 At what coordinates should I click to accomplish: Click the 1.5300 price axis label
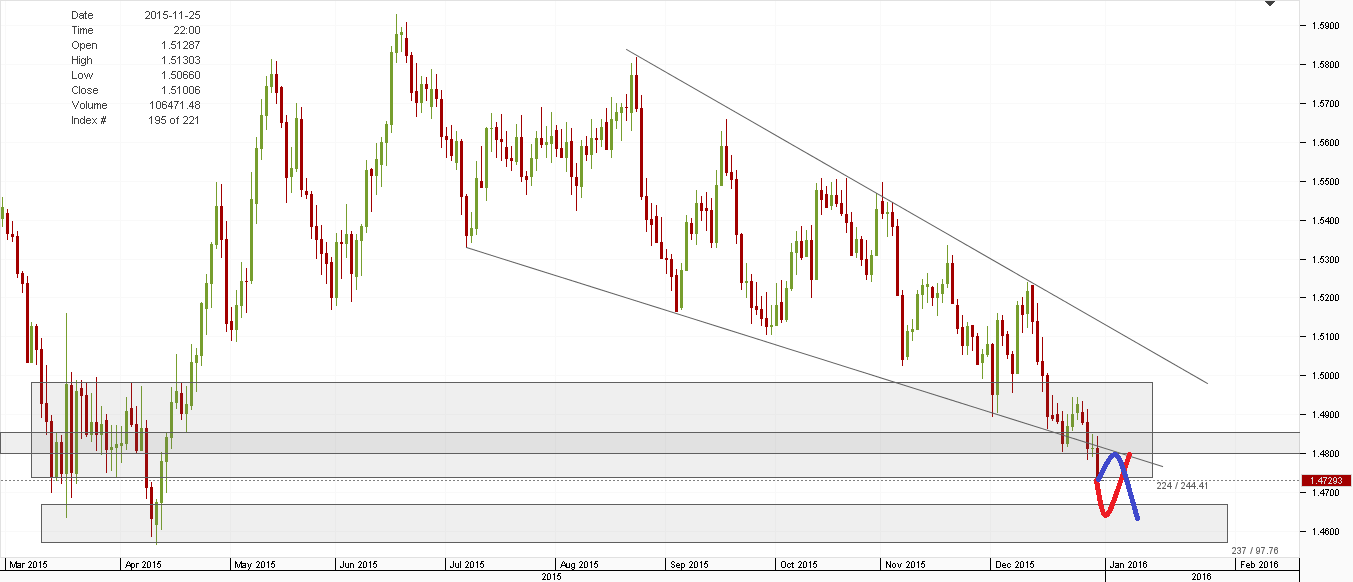tap(1323, 260)
